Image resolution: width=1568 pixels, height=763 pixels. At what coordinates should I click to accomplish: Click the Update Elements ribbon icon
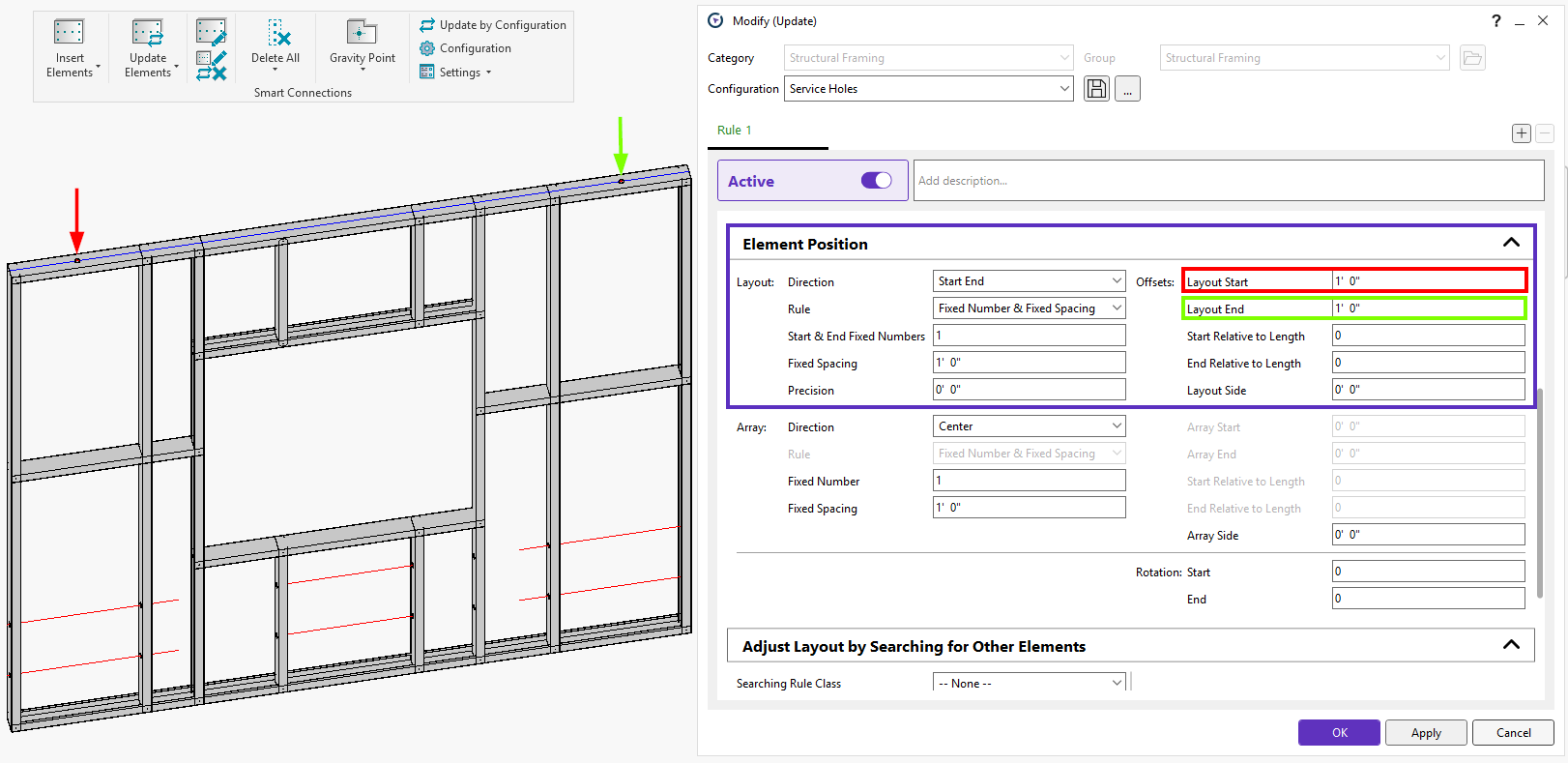pos(148,33)
